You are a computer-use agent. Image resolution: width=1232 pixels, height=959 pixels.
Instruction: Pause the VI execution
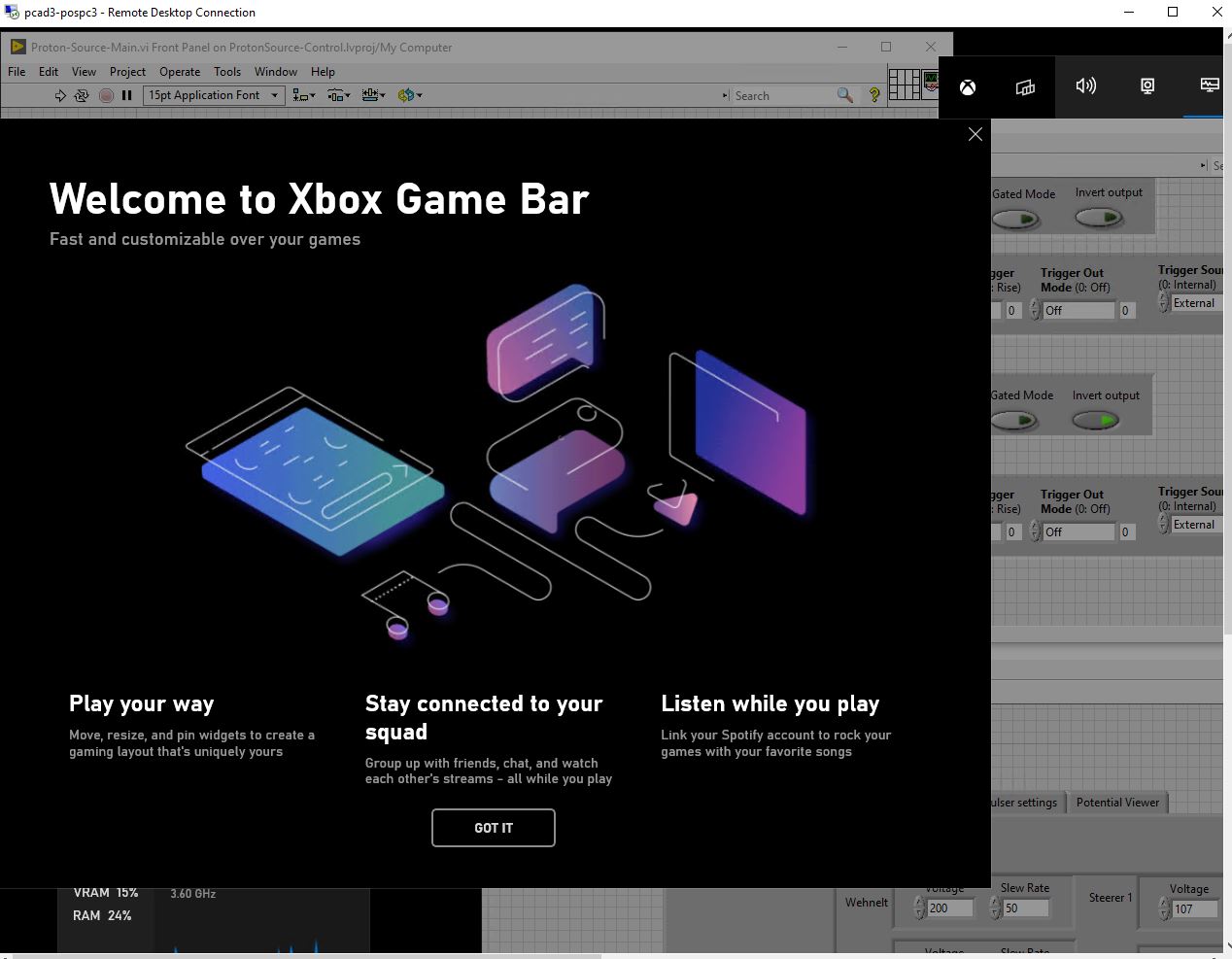126,95
